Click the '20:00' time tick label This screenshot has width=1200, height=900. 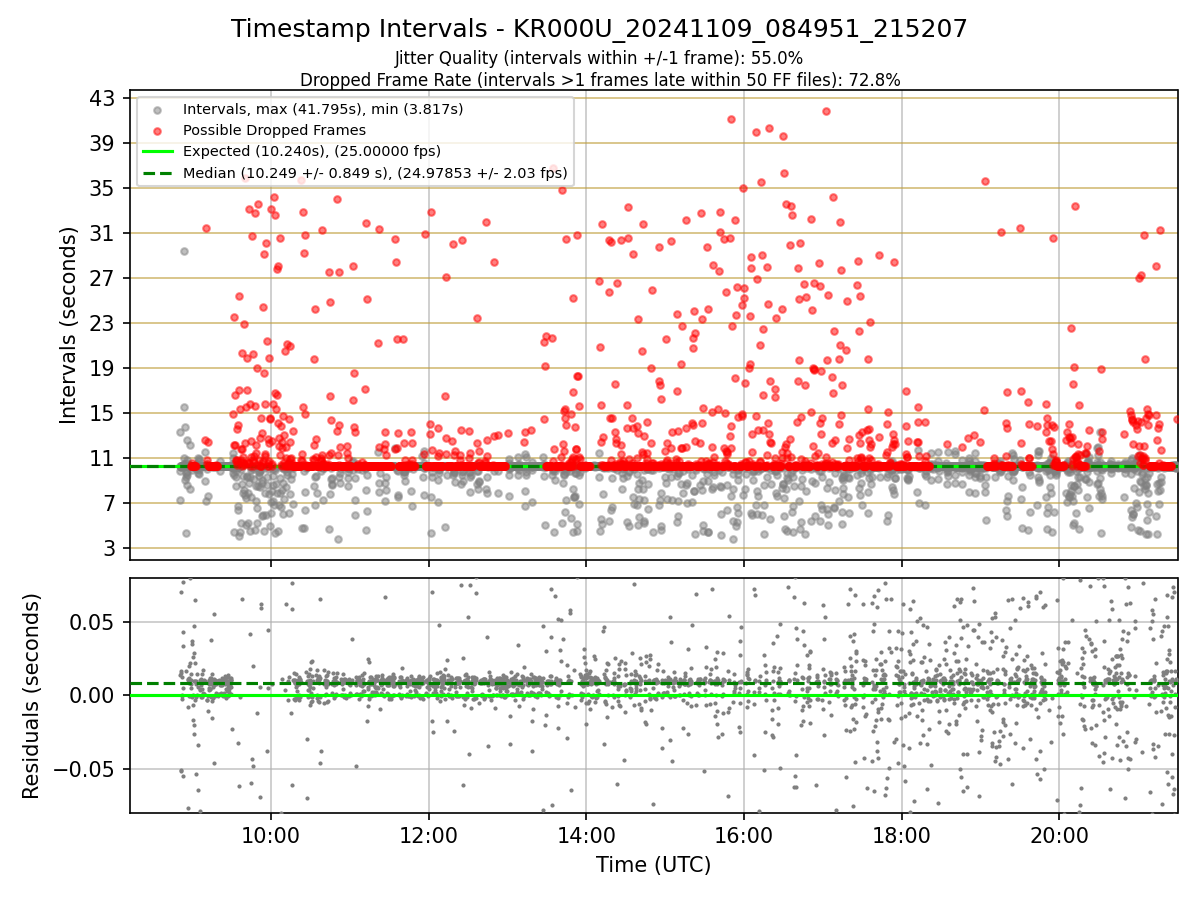(1060, 836)
